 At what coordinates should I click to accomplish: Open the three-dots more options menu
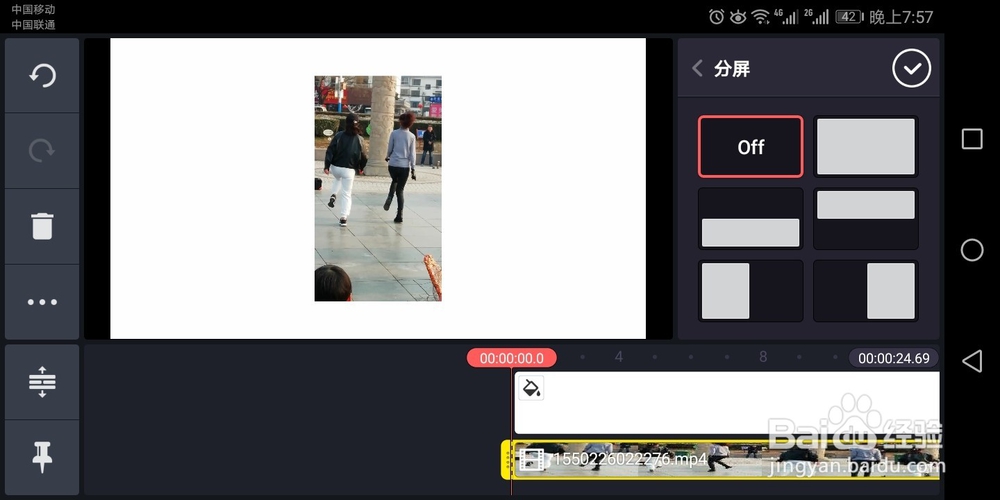[42, 302]
